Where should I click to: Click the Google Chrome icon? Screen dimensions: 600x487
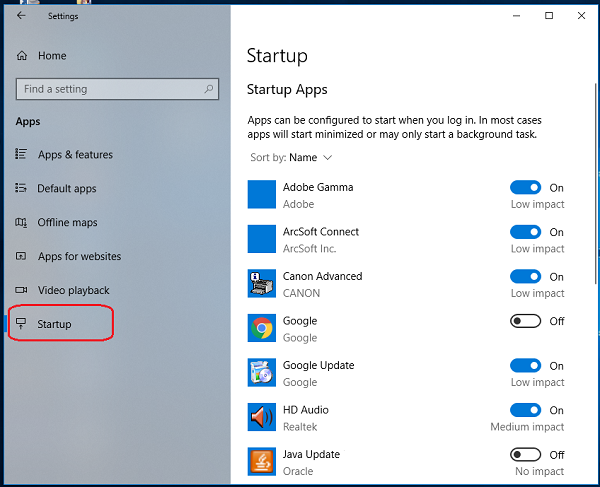click(x=262, y=328)
